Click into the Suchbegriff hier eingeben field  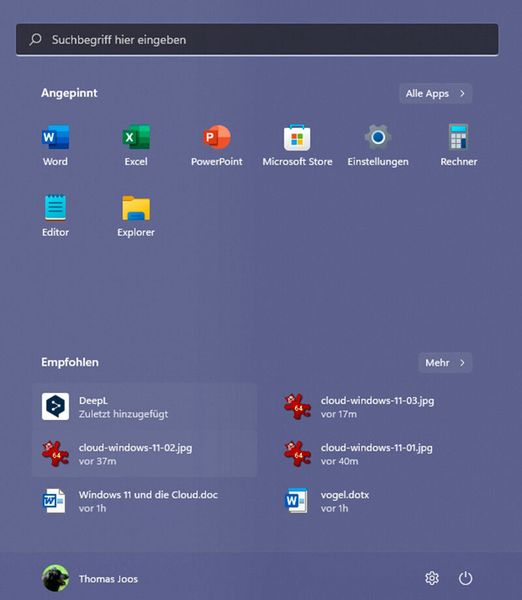coord(257,40)
